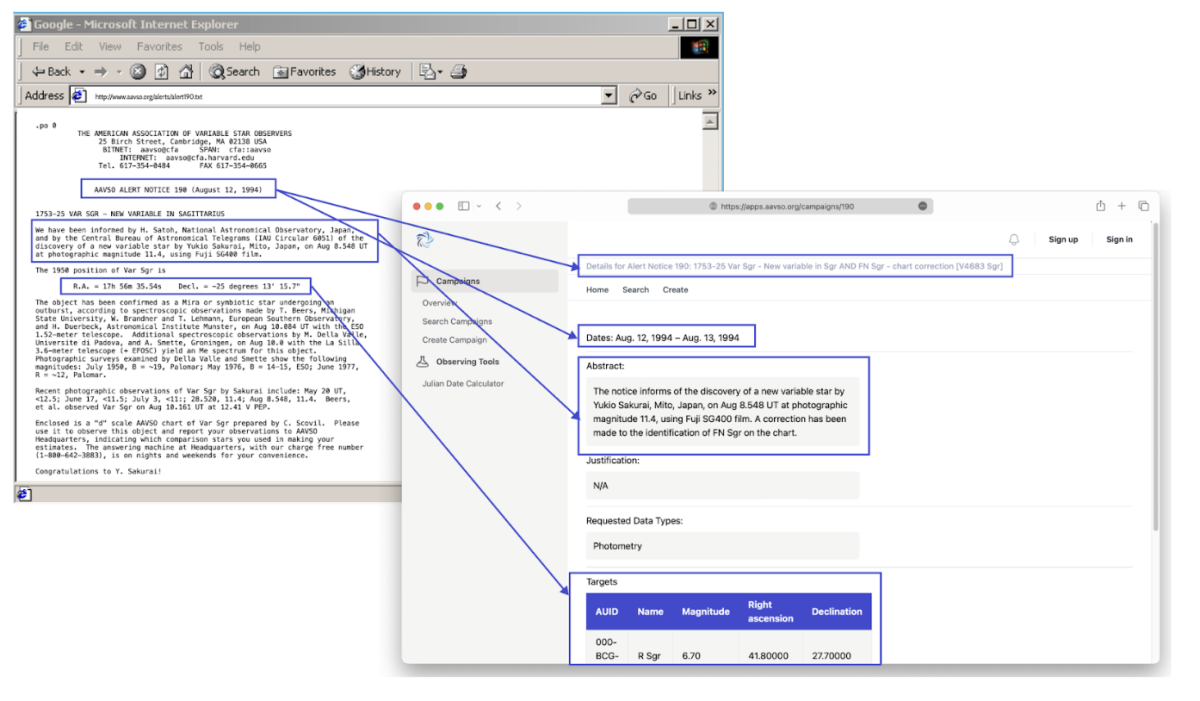Open Create Campaign in the sidebar
This screenshot has width=1200, height=701.
pos(455,340)
